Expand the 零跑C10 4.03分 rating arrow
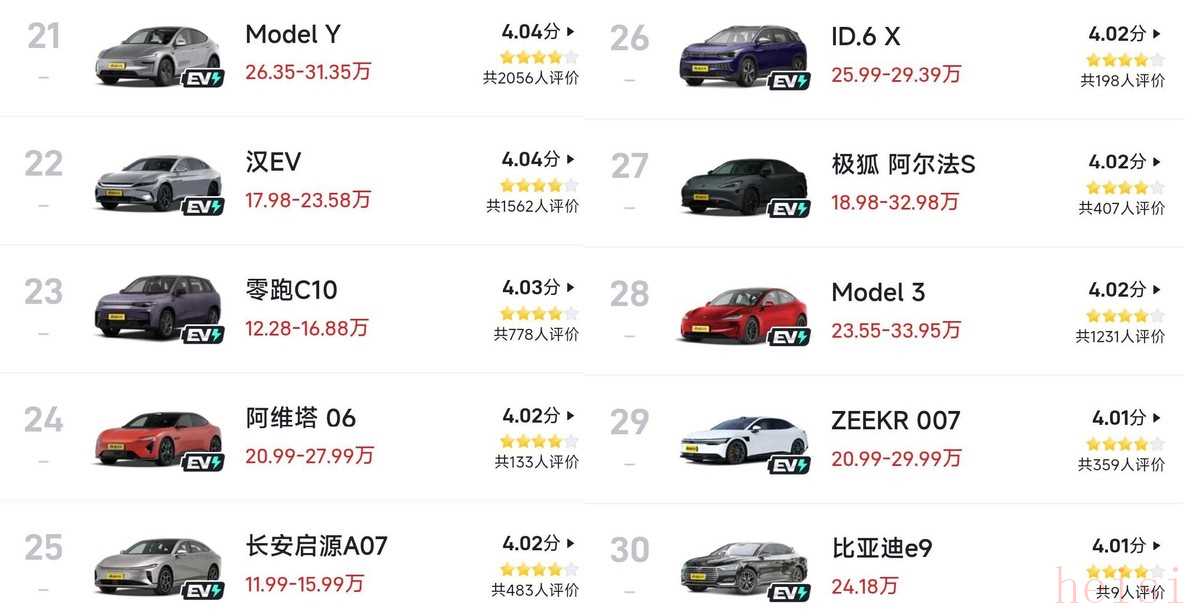Image resolution: width=1200 pixels, height=616 pixels. tap(571, 288)
